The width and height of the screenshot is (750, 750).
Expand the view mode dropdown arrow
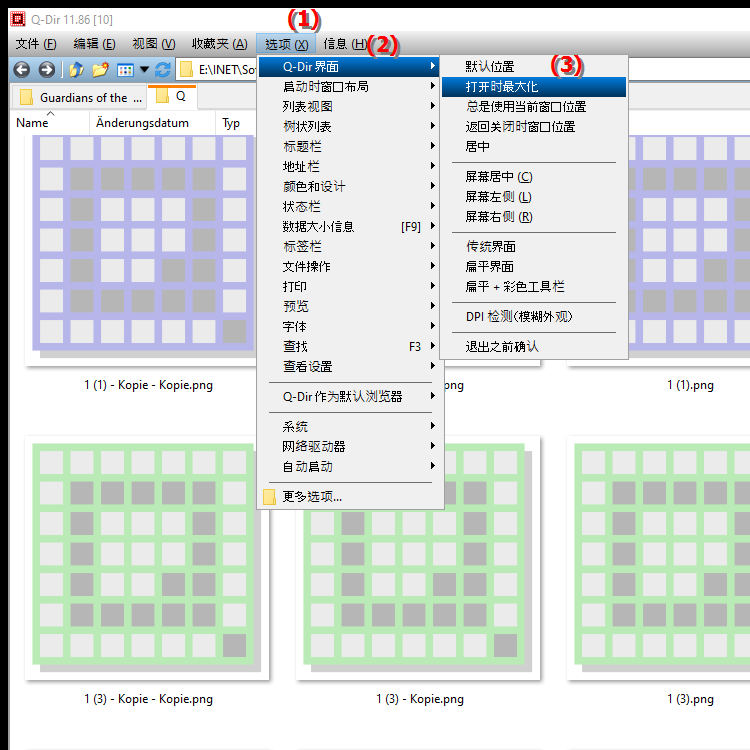pyautogui.click(x=144, y=70)
